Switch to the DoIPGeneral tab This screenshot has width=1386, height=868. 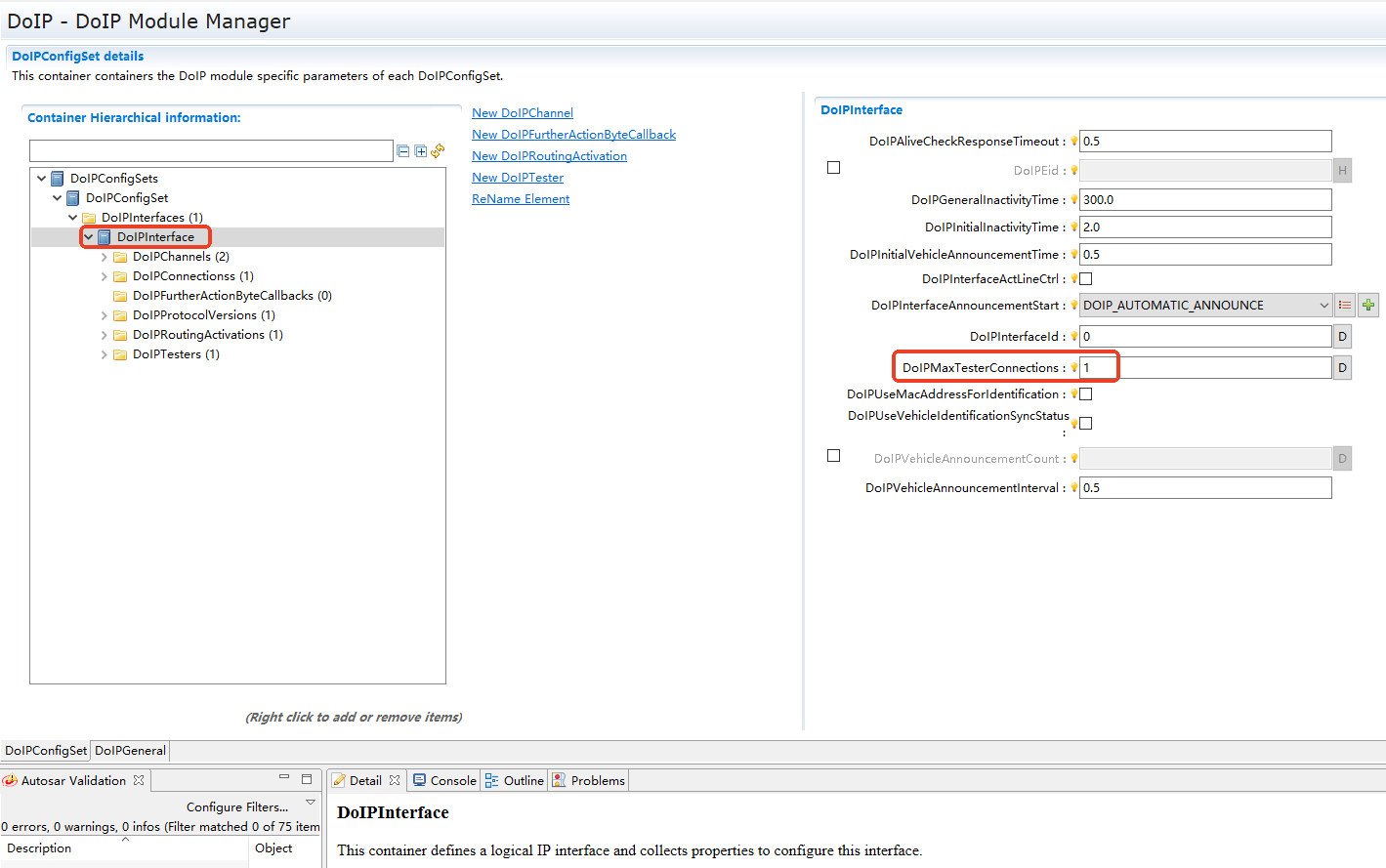click(130, 751)
